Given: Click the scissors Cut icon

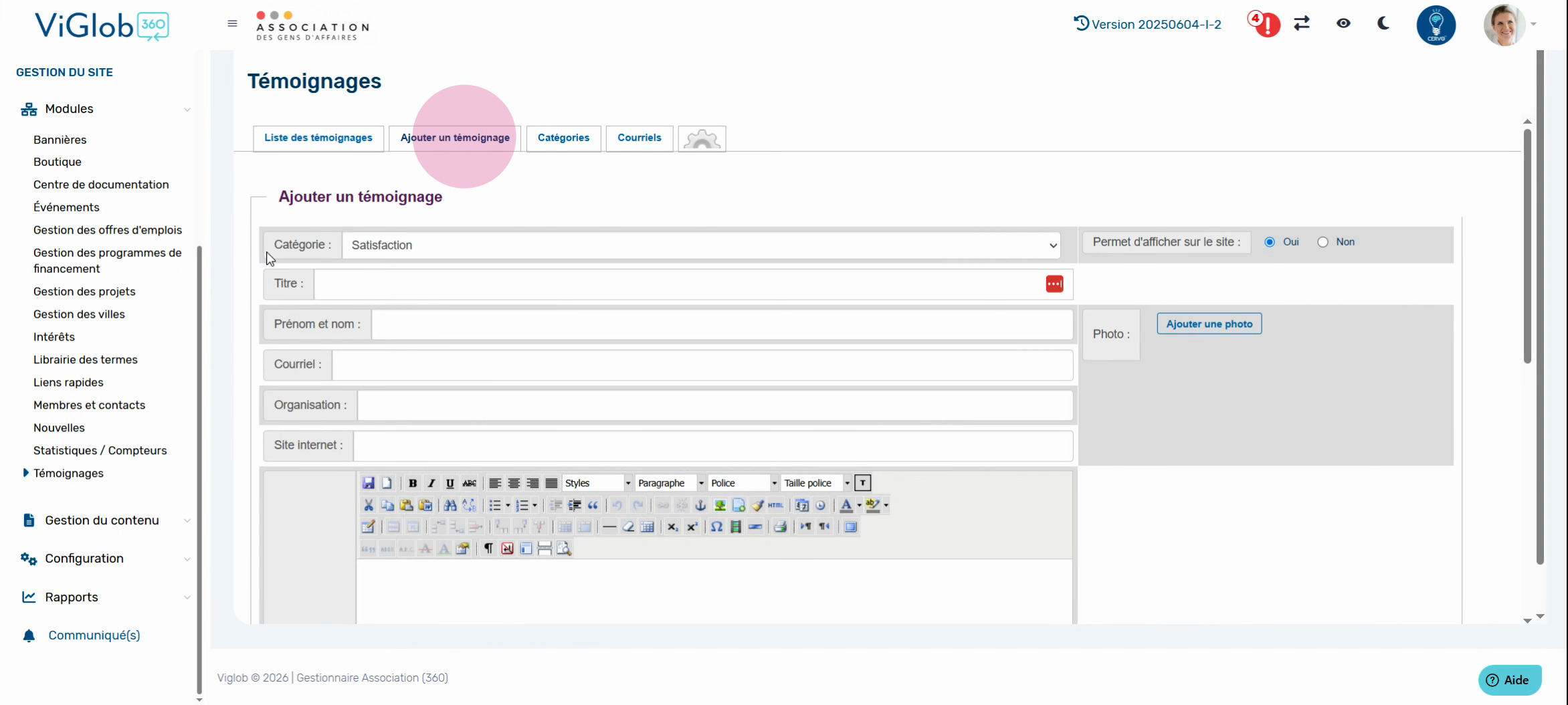Looking at the screenshot, I should pyautogui.click(x=368, y=505).
